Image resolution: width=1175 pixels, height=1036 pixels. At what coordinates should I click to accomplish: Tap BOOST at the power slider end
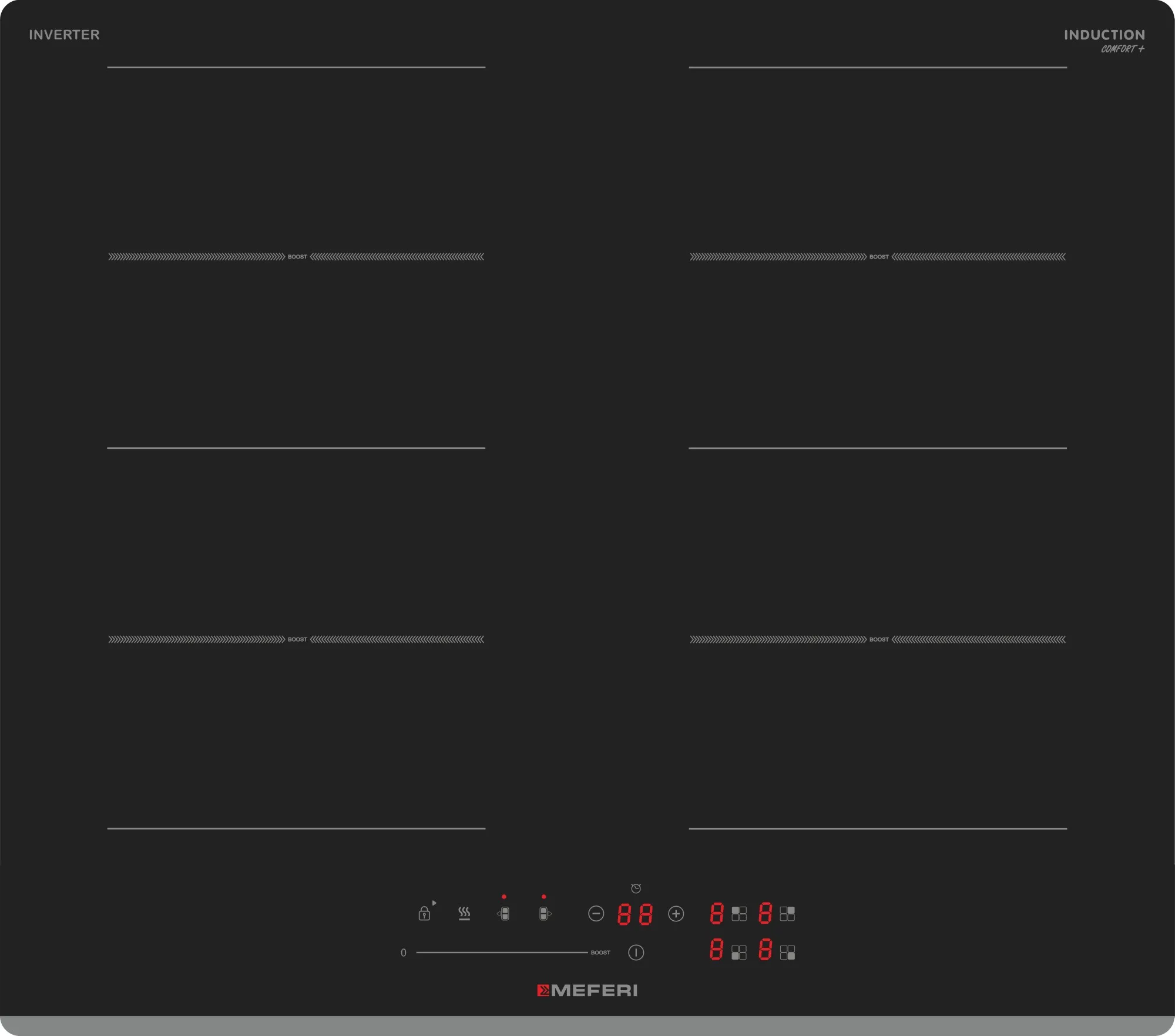click(x=600, y=953)
